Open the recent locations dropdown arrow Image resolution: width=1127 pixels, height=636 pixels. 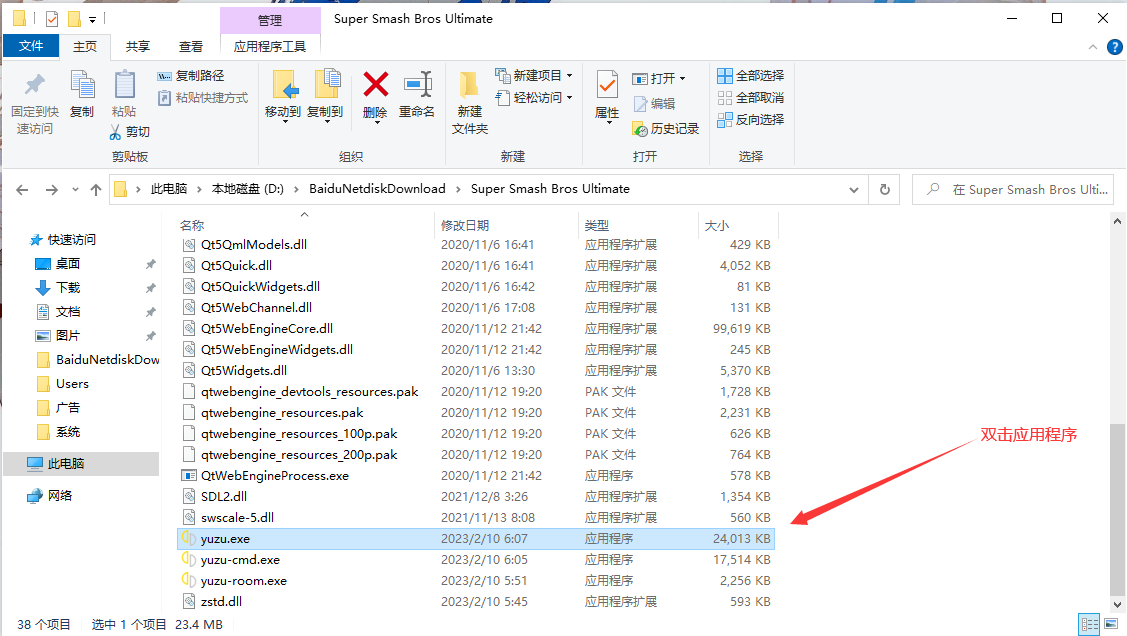point(75,190)
